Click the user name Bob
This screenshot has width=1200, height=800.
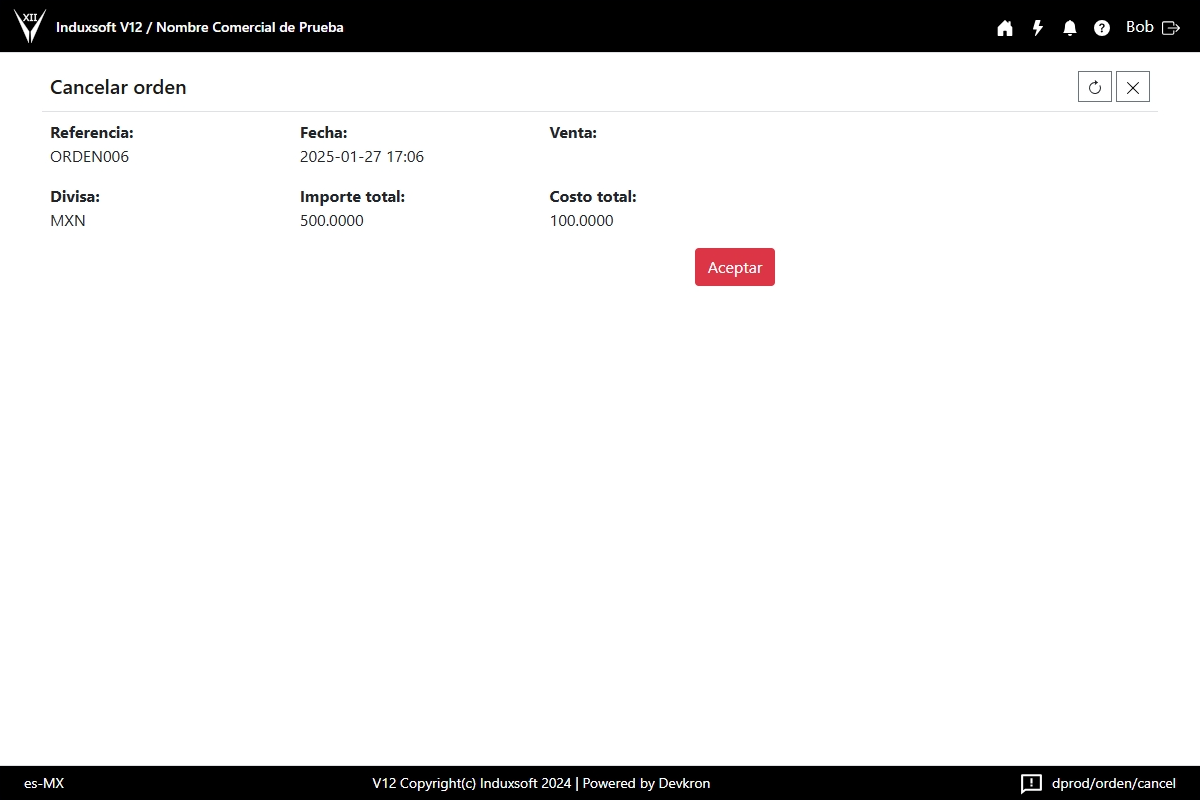click(1139, 27)
